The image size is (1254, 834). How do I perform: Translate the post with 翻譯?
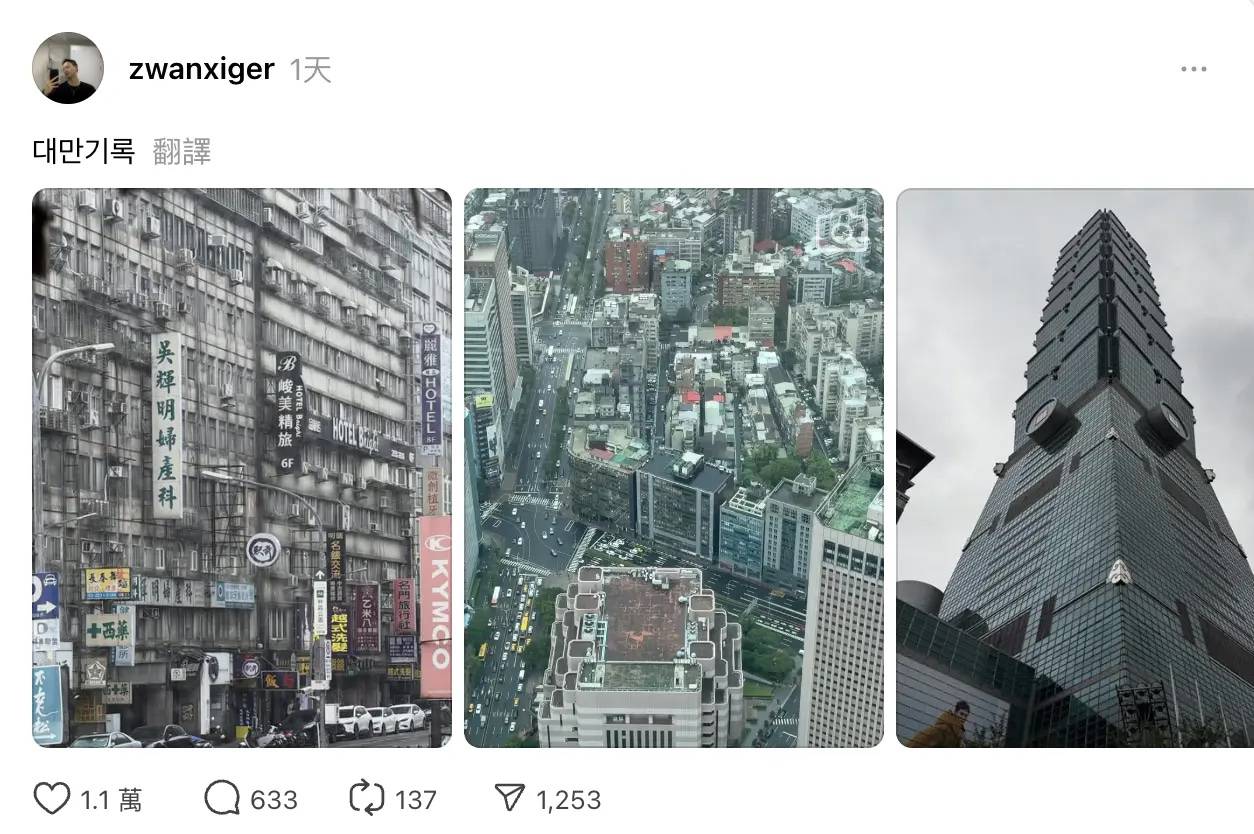click(x=182, y=151)
